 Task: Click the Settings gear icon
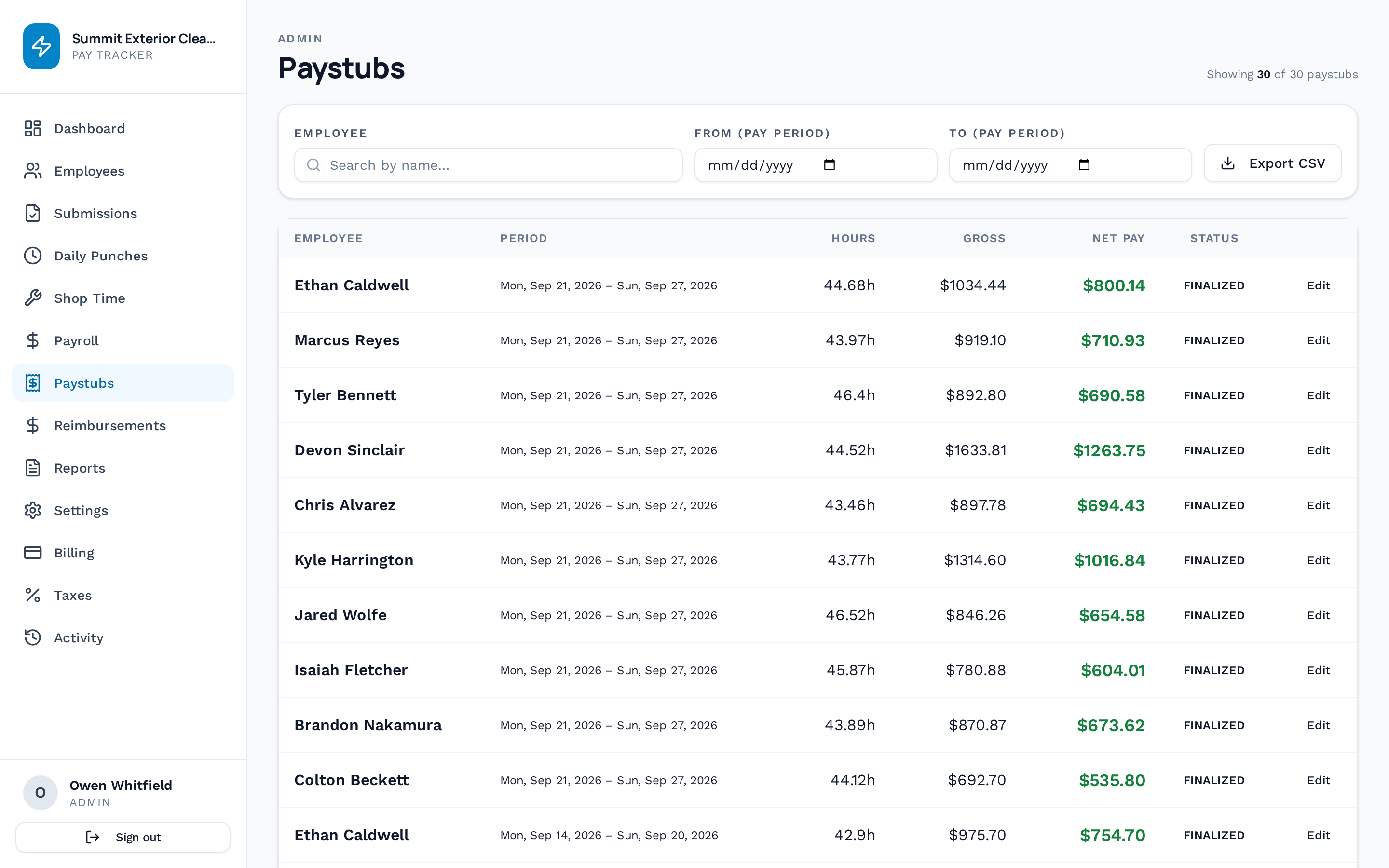pos(33,510)
